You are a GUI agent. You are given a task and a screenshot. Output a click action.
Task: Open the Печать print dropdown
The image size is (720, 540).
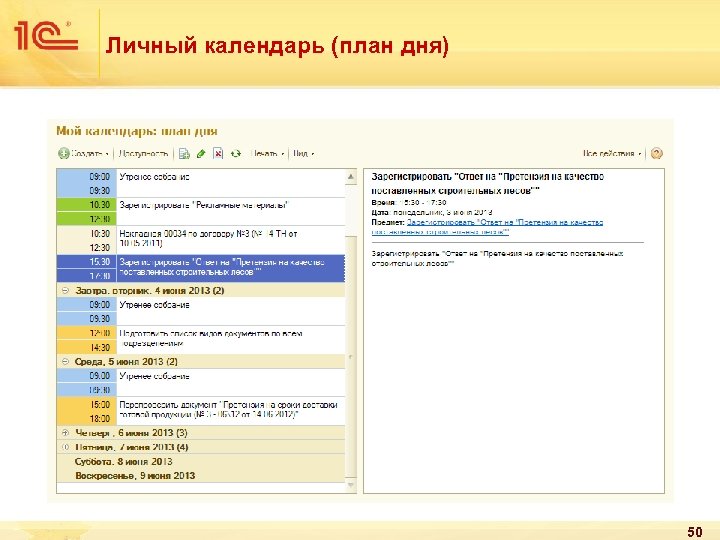coord(267,154)
